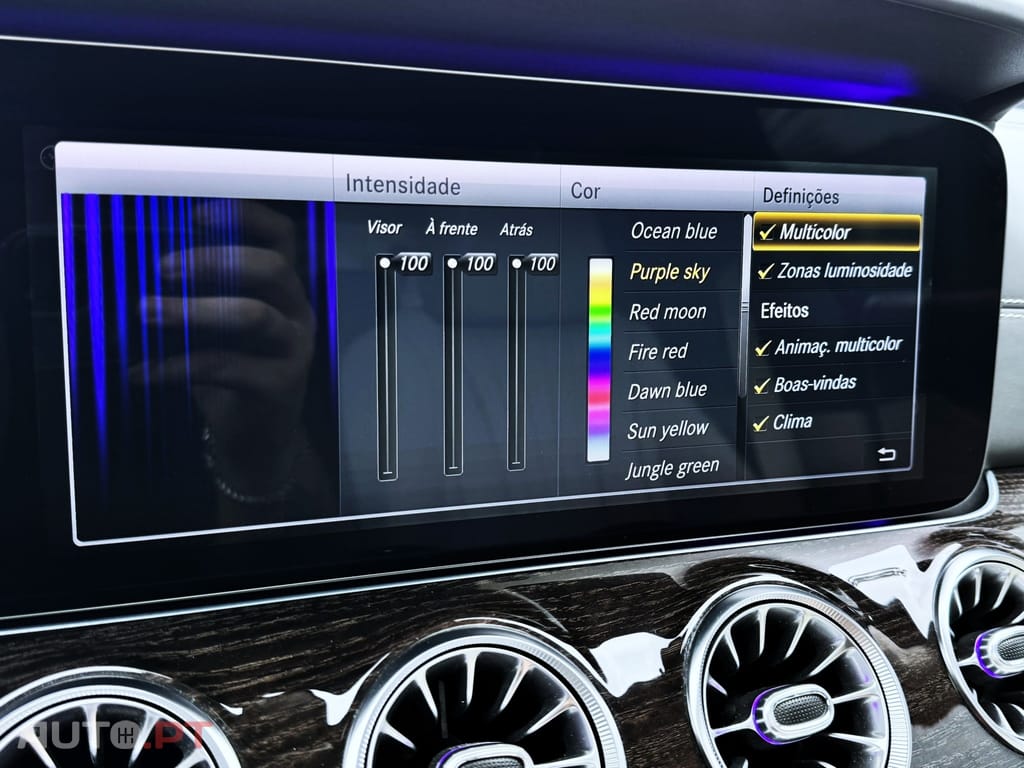Choose the Fire red color theme

(658, 351)
